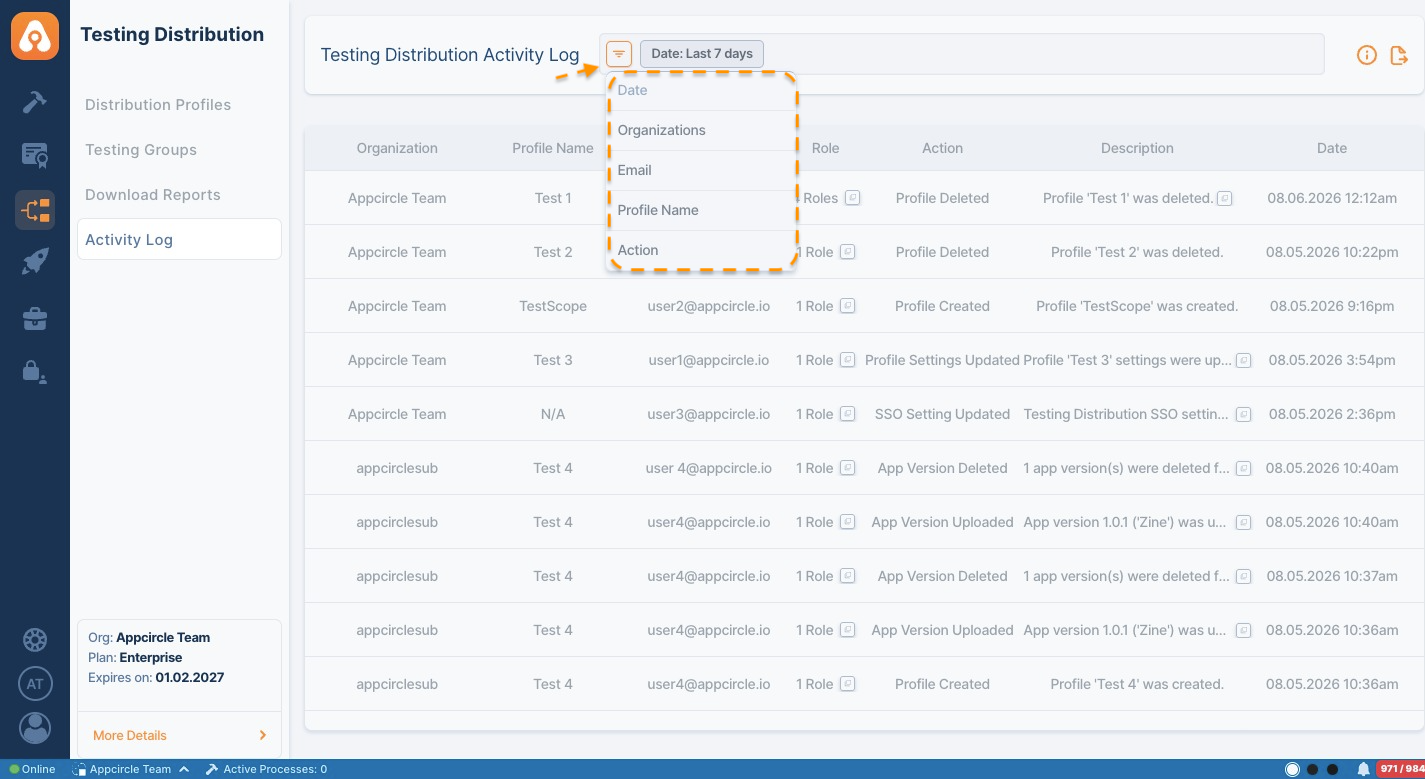Copy role icon in Test 1 Roles cell
This screenshot has width=1425, height=779.
852,198
